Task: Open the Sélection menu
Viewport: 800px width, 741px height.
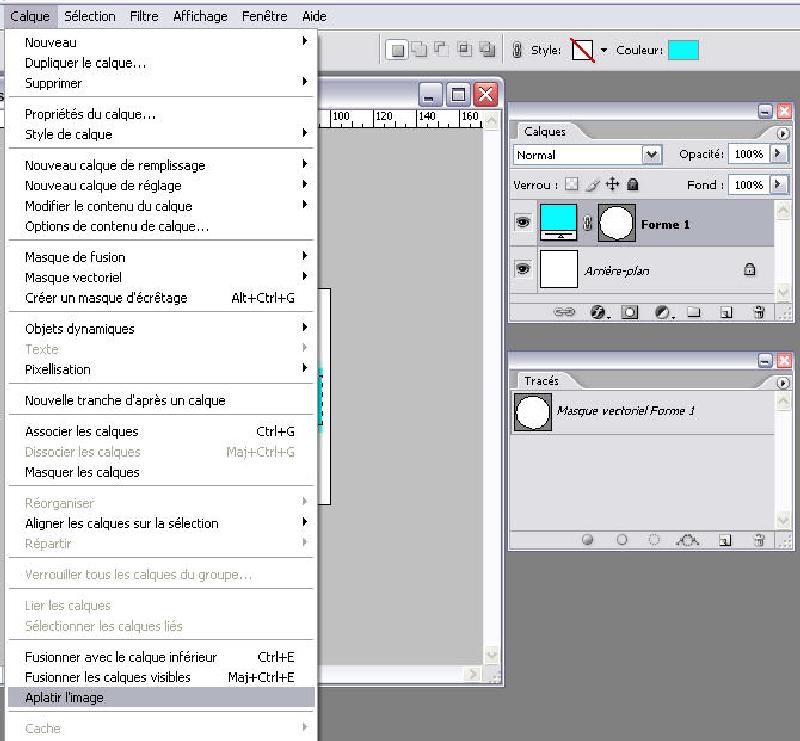Action: click(x=90, y=16)
